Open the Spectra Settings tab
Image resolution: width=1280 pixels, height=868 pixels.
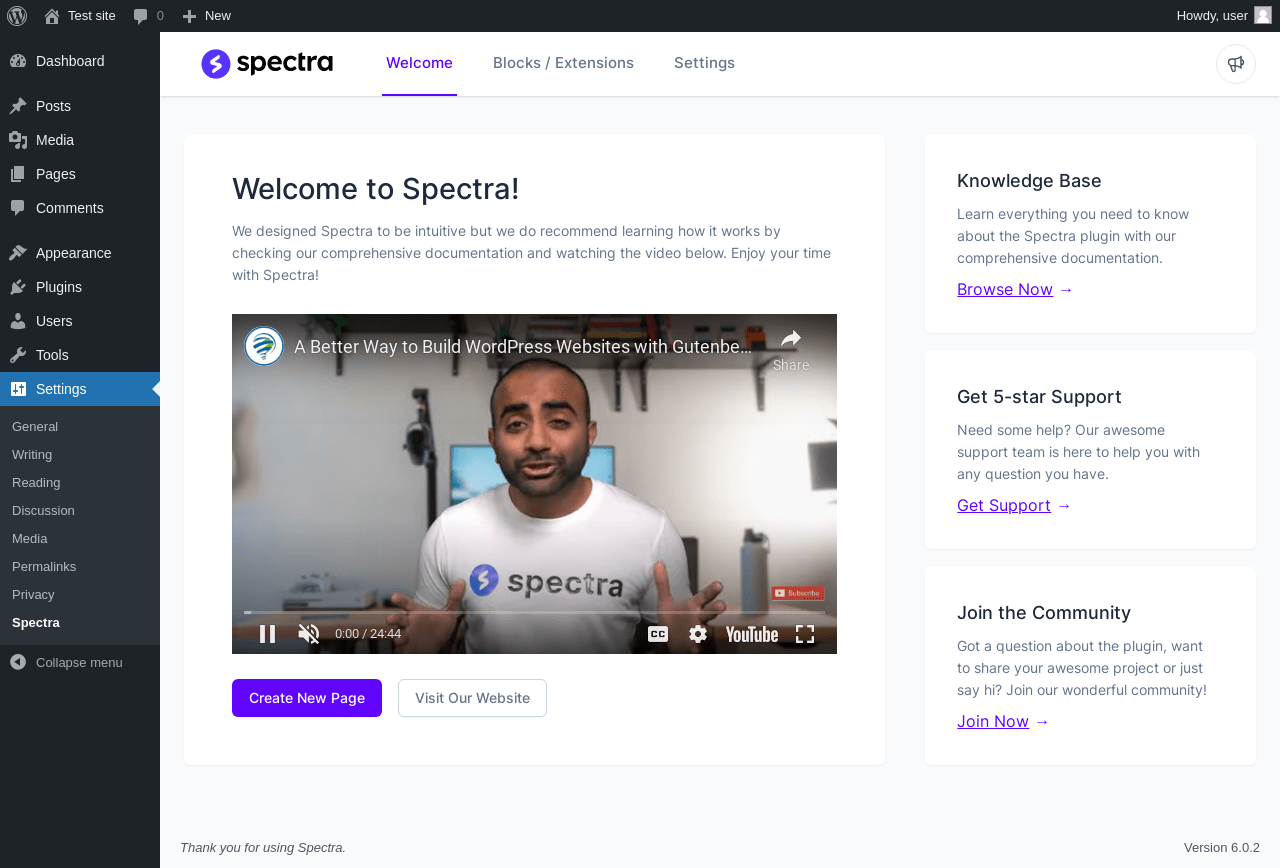tap(704, 63)
